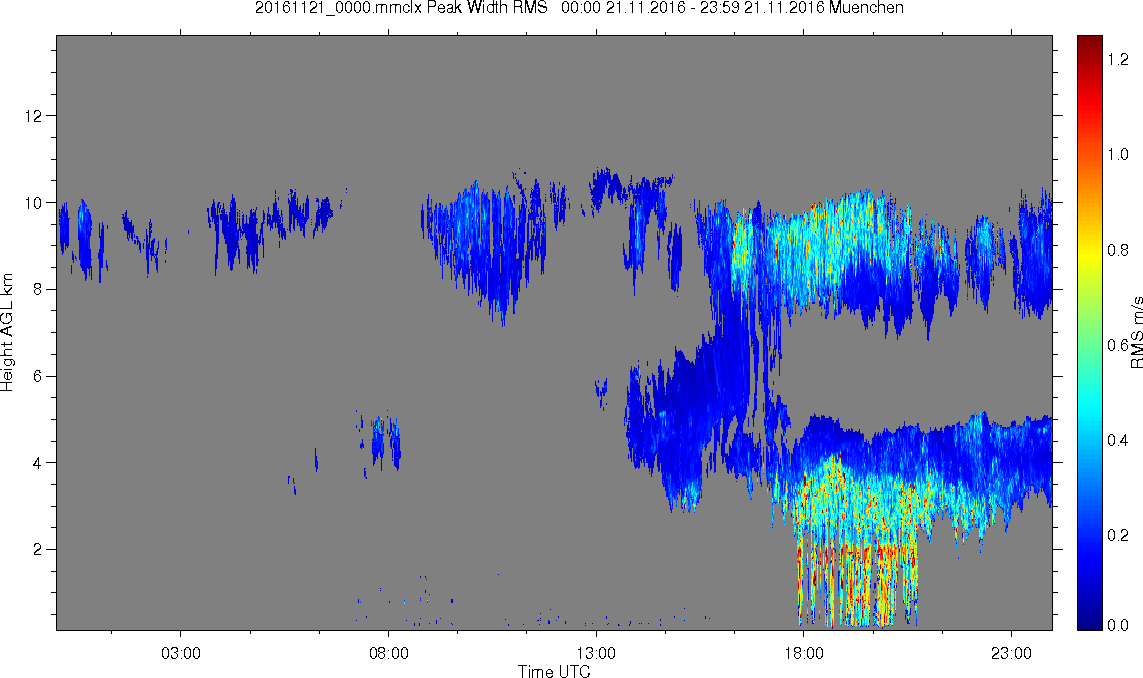Click the date range text '00:00 21.11.2016 - 23:59 21.11.2016 Muenchen'
The width and height of the screenshot is (1143, 678).
(733, 8)
